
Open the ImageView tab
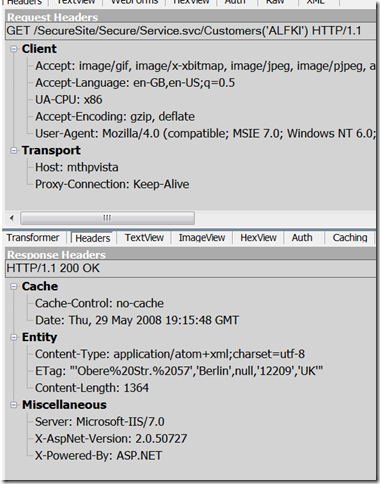tap(202, 238)
